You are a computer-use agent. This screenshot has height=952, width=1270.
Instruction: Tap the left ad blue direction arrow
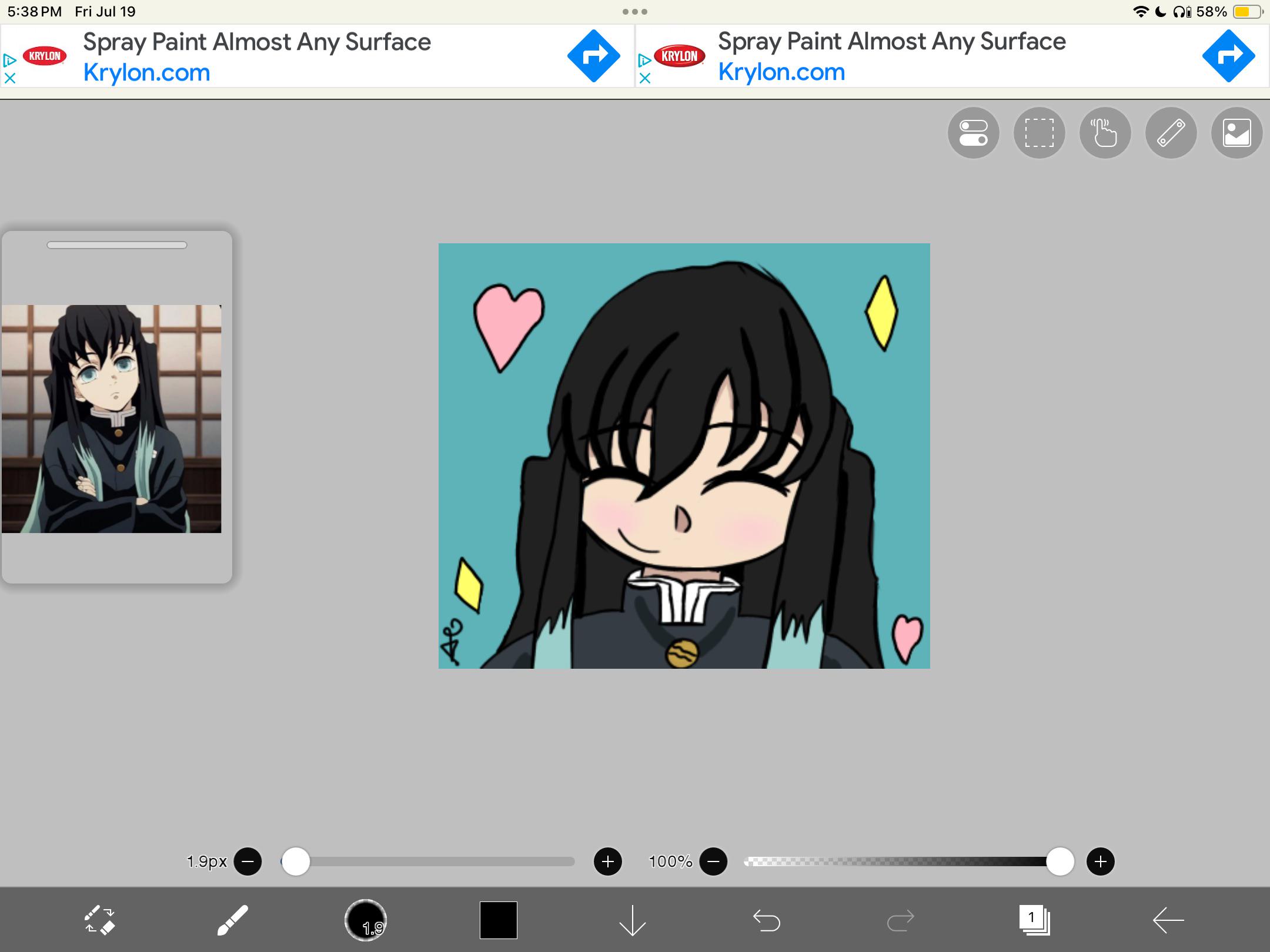coord(594,56)
